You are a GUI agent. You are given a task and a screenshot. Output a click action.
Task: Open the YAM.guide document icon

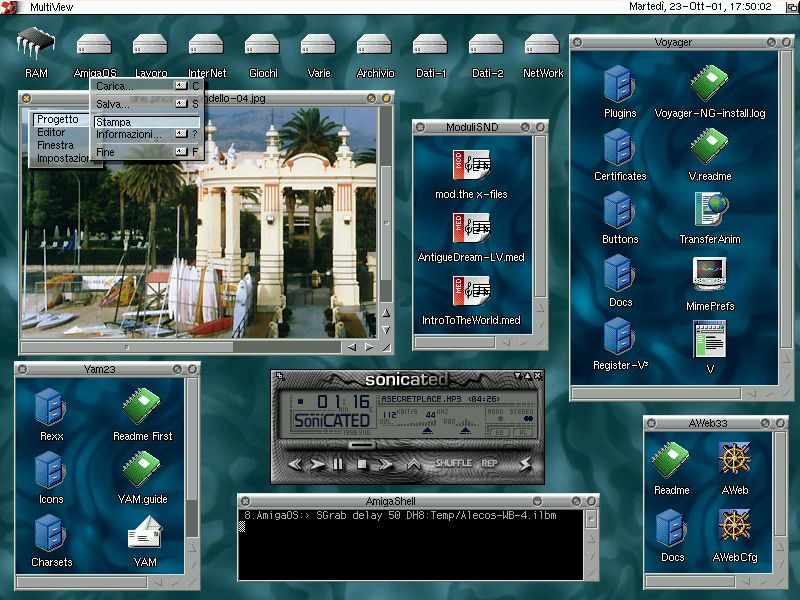141,470
